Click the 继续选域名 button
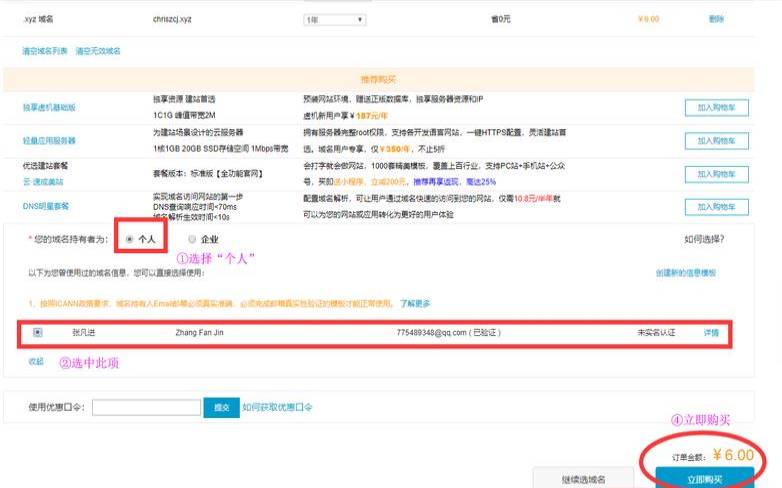This screenshot has height=488, width=782. point(584,479)
